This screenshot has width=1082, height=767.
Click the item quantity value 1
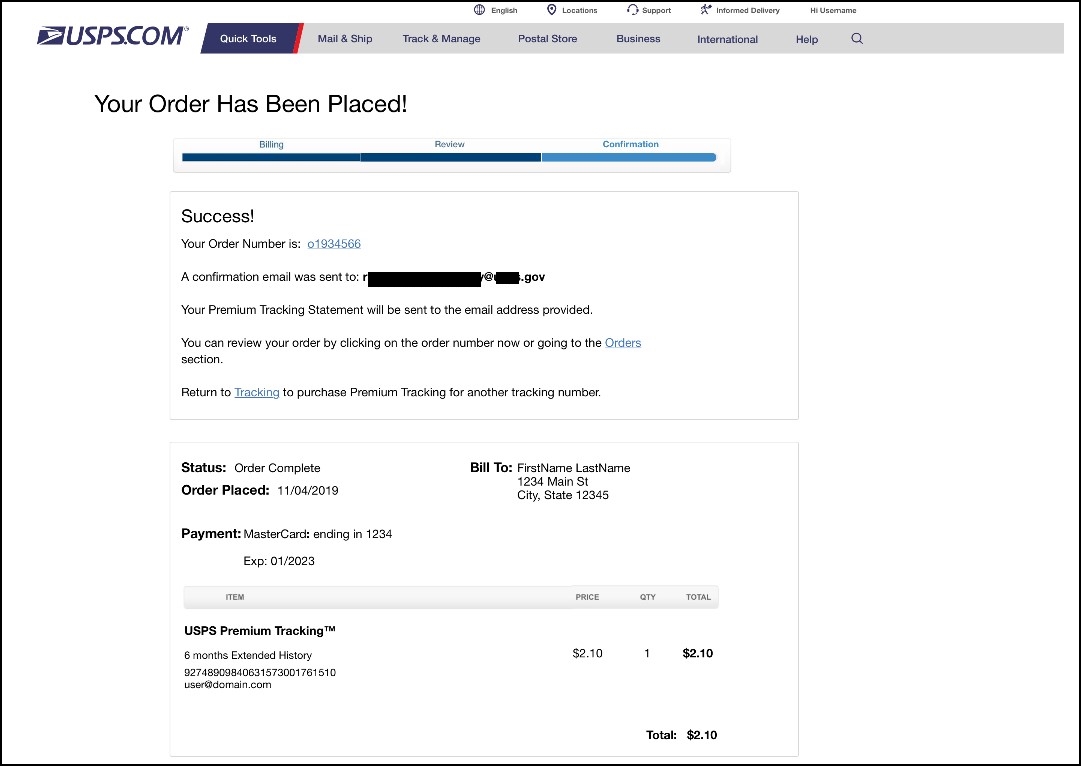point(647,653)
